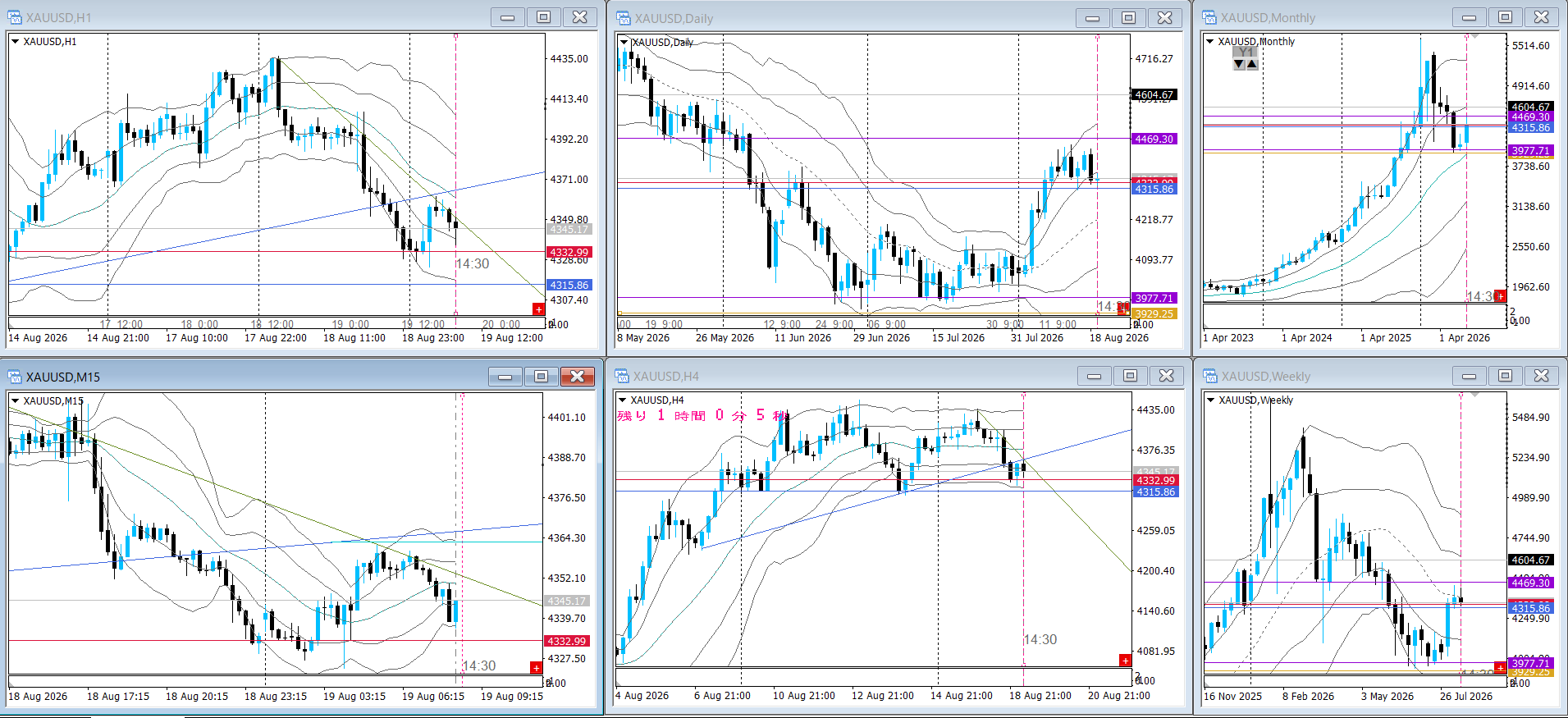Close the active XAUUSD,M15 chart window
The image size is (1568, 718).
point(578,377)
